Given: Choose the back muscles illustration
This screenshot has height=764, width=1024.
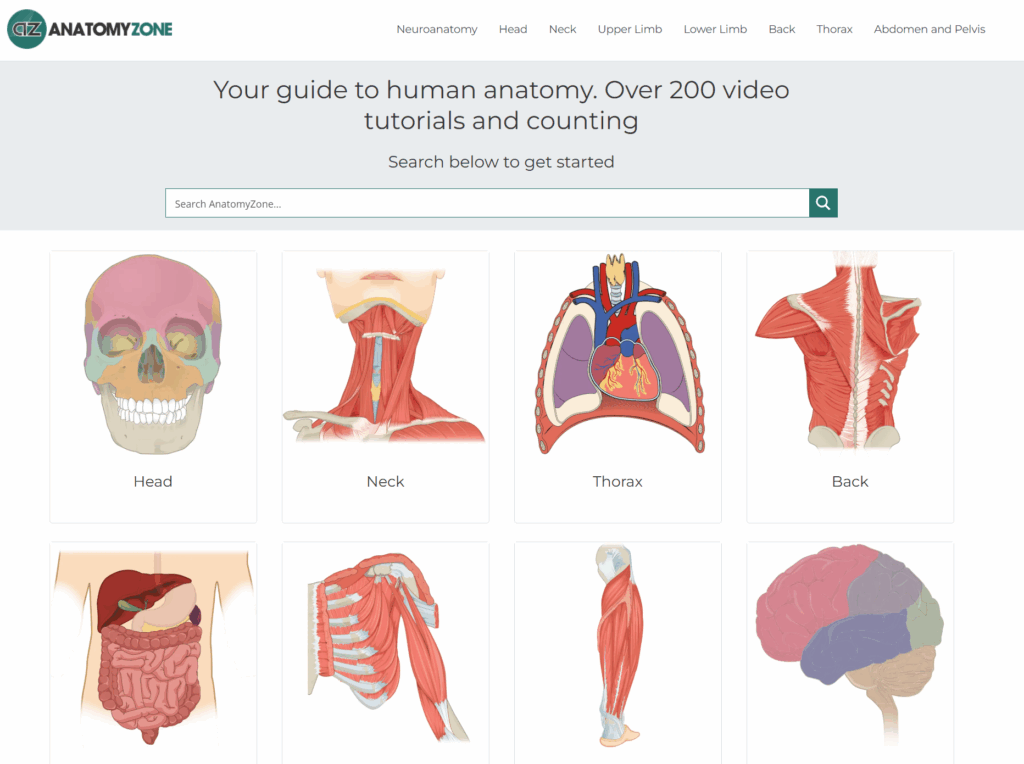Looking at the screenshot, I should [849, 350].
